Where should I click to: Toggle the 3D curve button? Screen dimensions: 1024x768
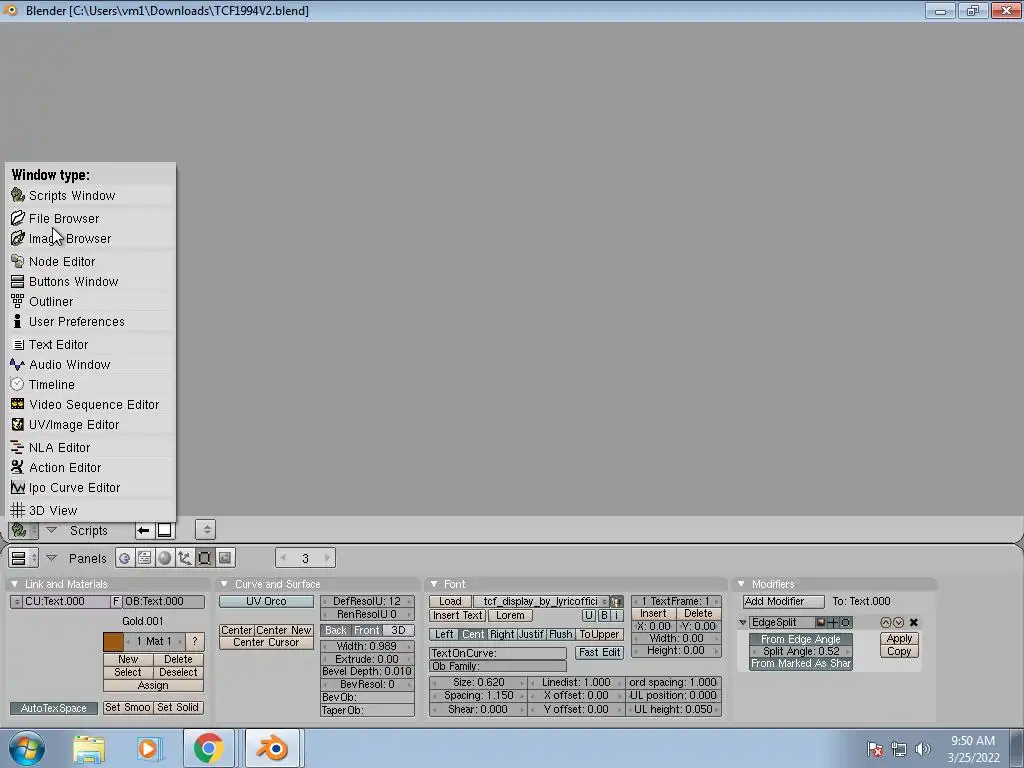[398, 630]
